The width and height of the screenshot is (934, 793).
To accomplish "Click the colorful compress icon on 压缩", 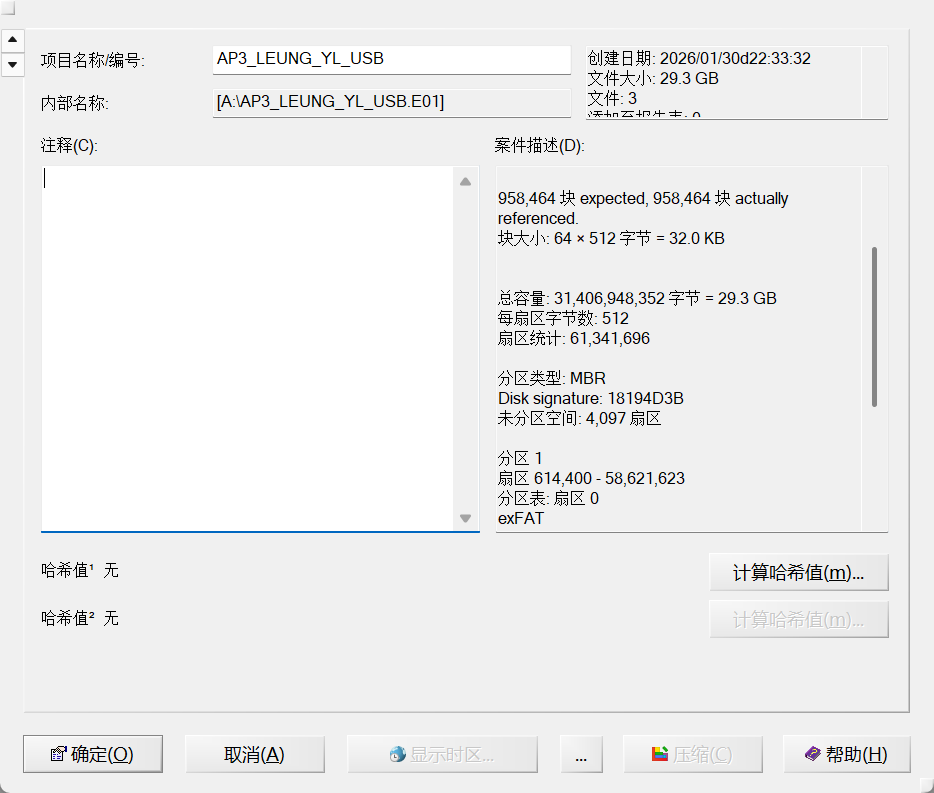I will [659, 754].
